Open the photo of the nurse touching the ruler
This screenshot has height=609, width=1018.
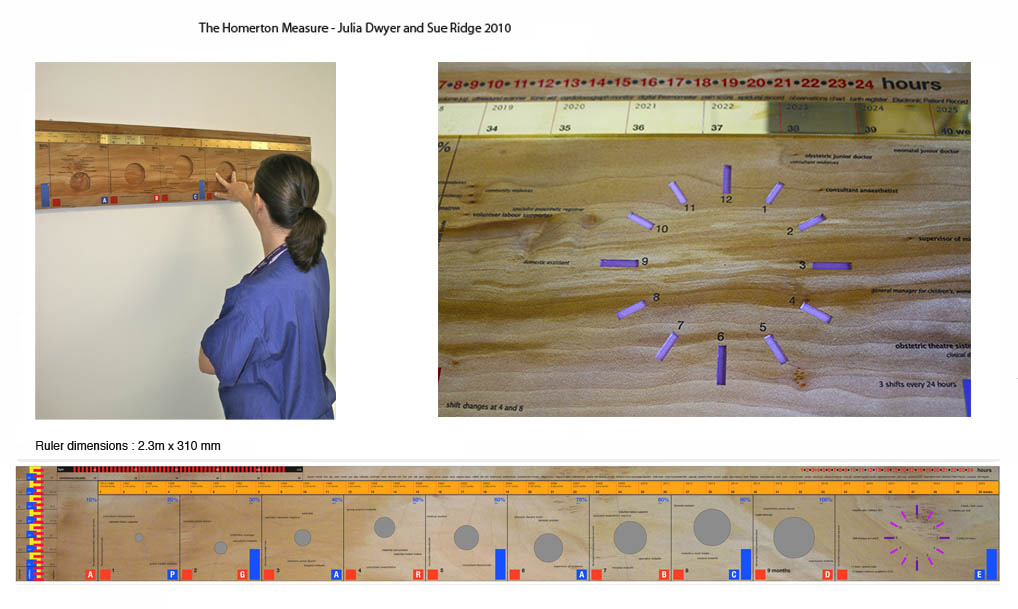[x=185, y=240]
